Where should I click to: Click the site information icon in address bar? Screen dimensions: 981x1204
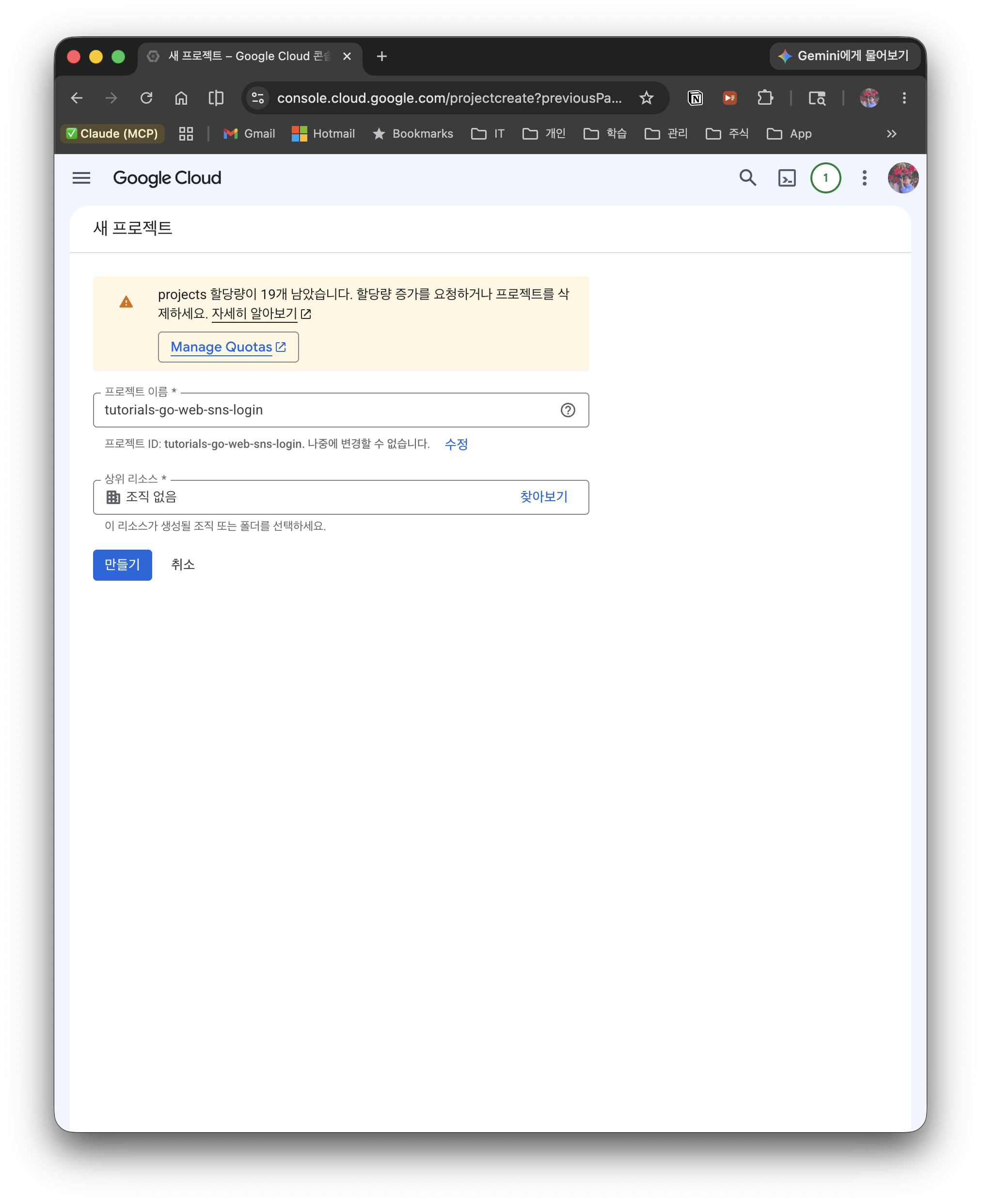click(258, 98)
